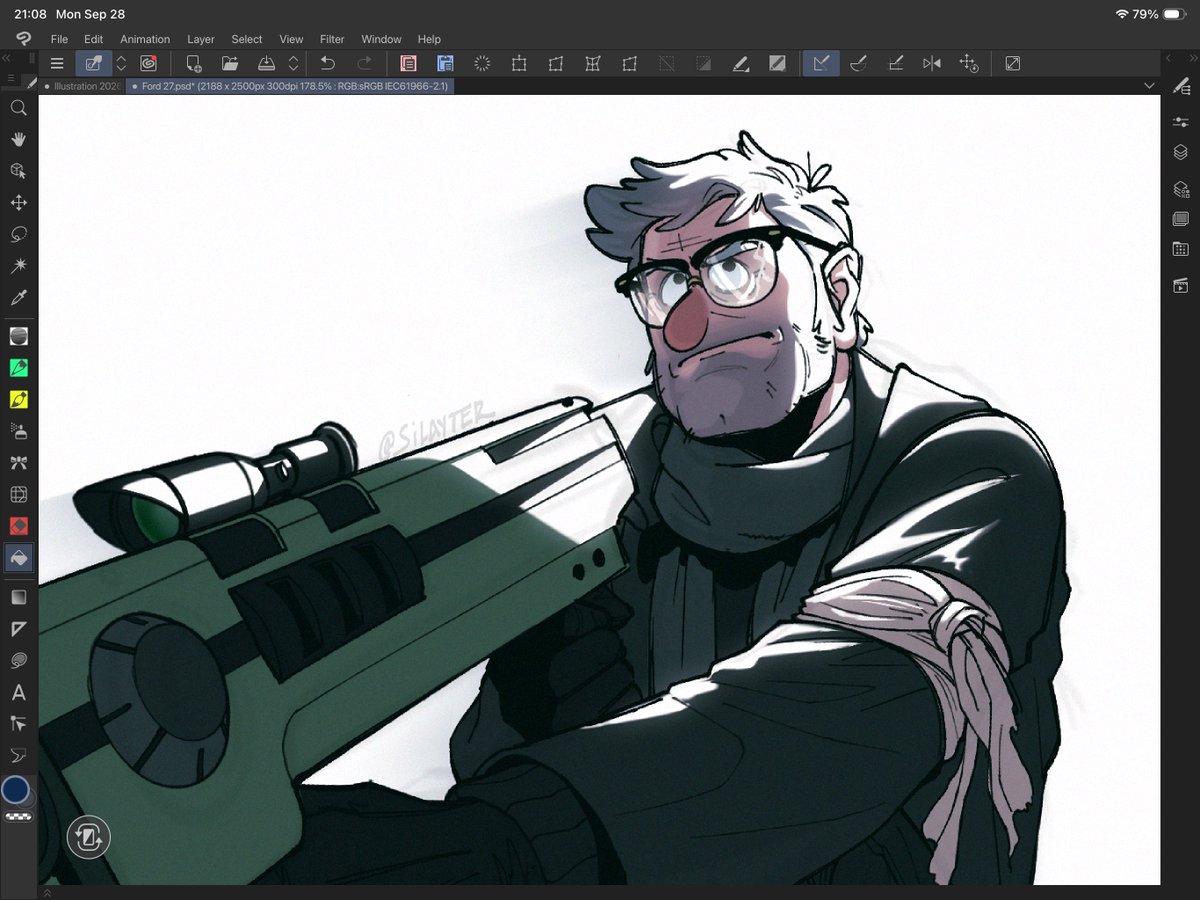Select the Auto select magic wand tool
The image size is (1200, 900).
click(x=18, y=266)
